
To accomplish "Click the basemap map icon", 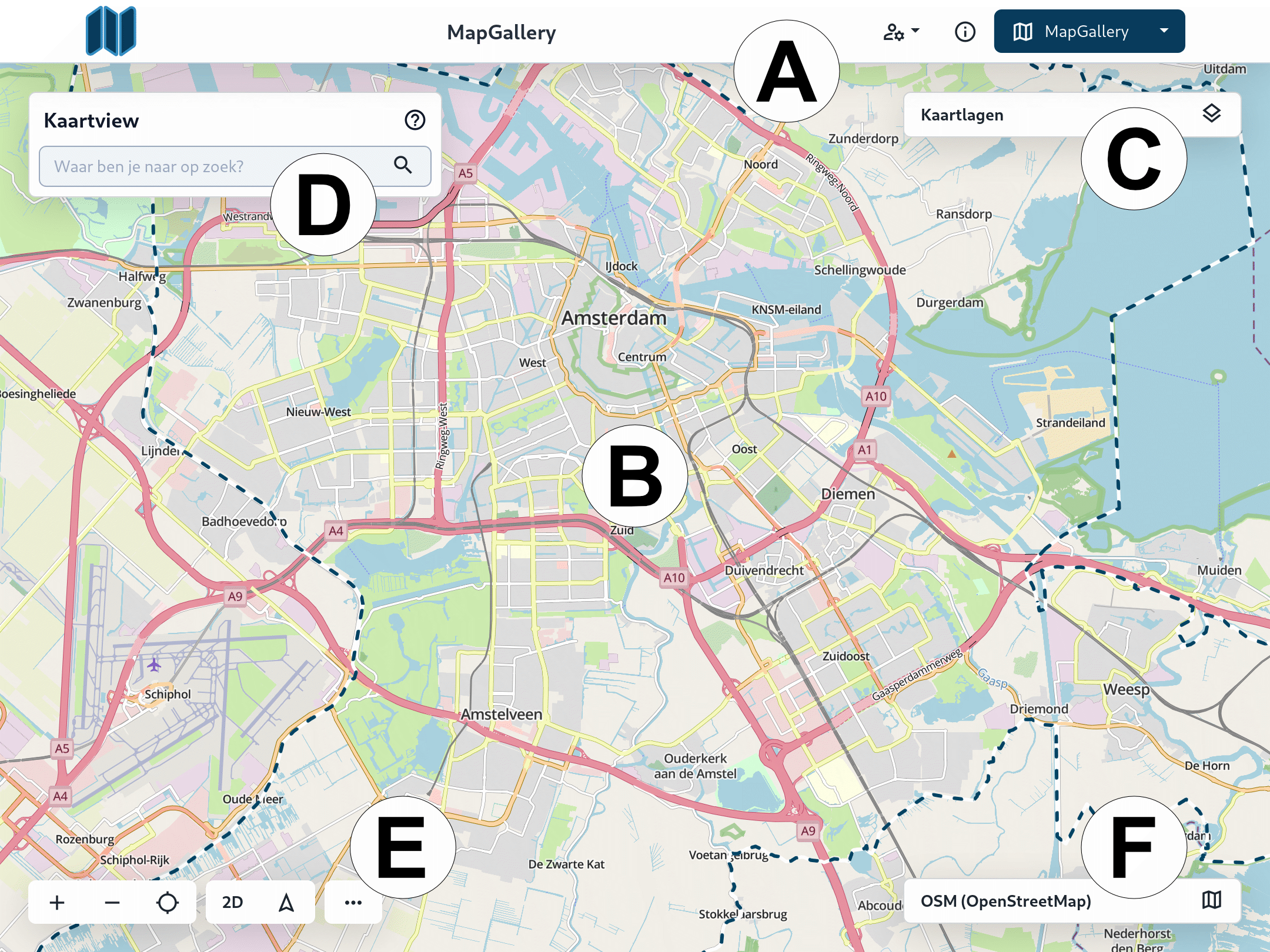I will pos(1211,900).
